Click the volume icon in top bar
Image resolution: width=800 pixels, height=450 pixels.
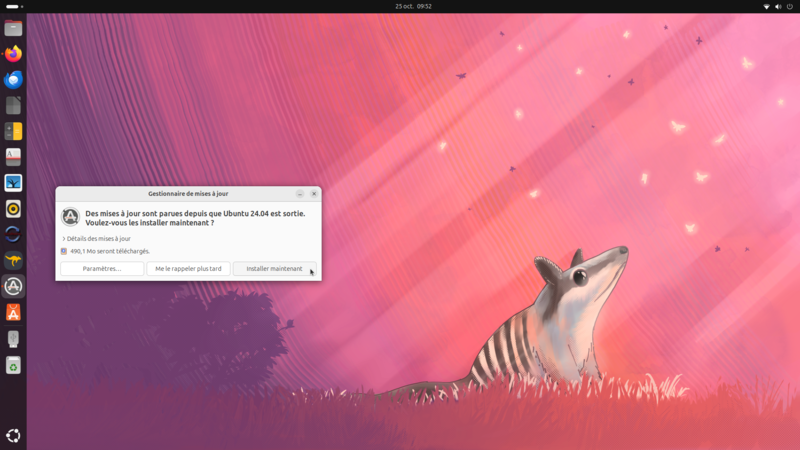coord(778,7)
